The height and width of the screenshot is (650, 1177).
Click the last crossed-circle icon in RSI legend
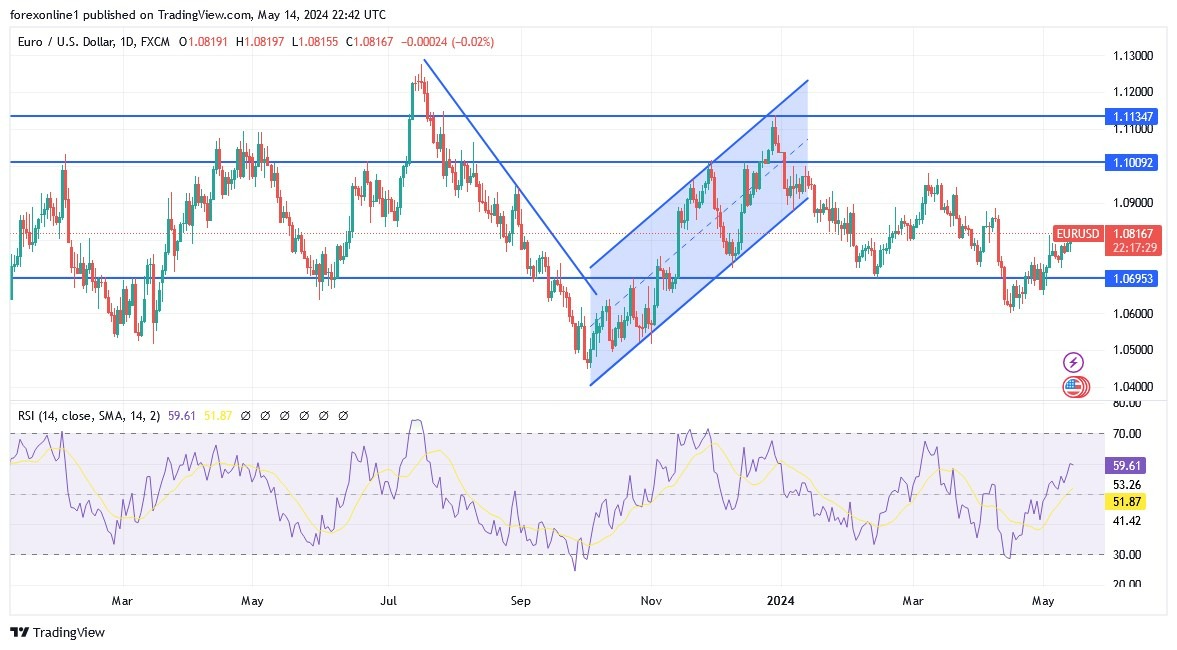[344, 414]
